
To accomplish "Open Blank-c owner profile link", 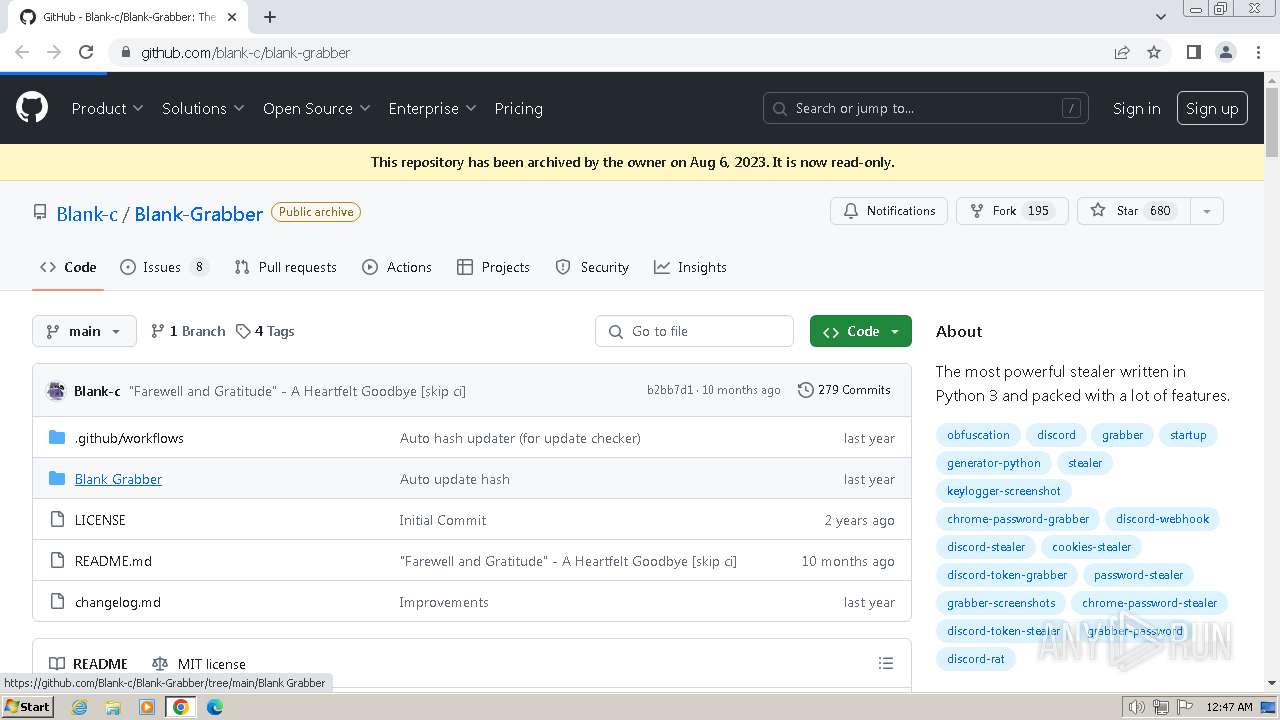I will coord(87,213).
